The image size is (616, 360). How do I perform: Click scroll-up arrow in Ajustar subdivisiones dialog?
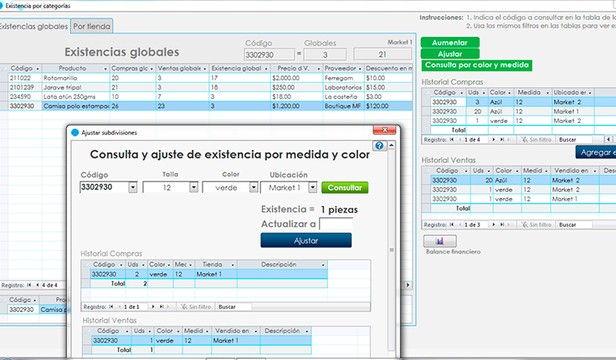click(391, 145)
